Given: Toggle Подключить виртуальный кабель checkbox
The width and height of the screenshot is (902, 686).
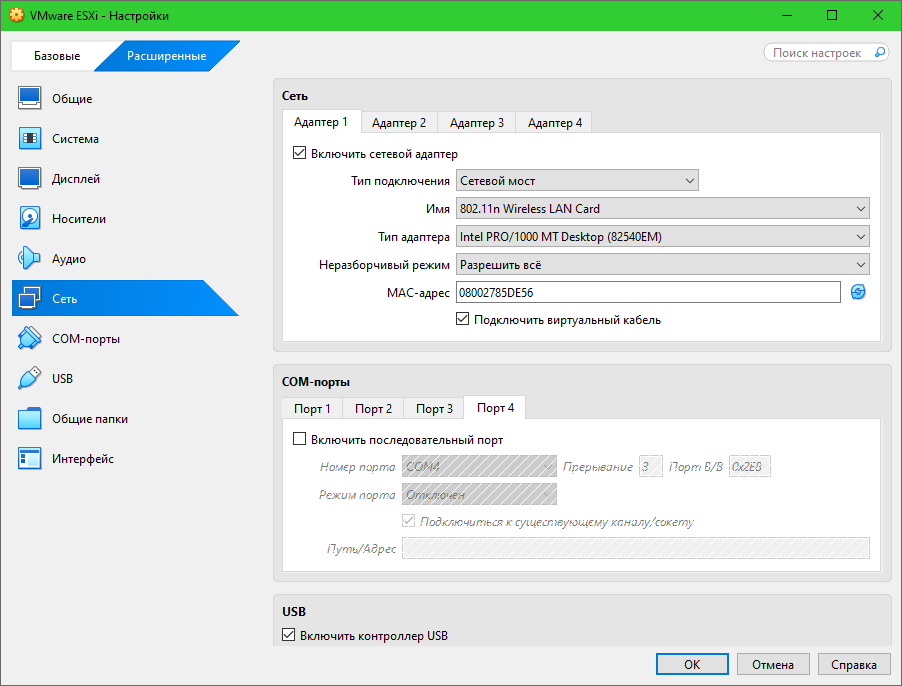Looking at the screenshot, I should [462, 320].
